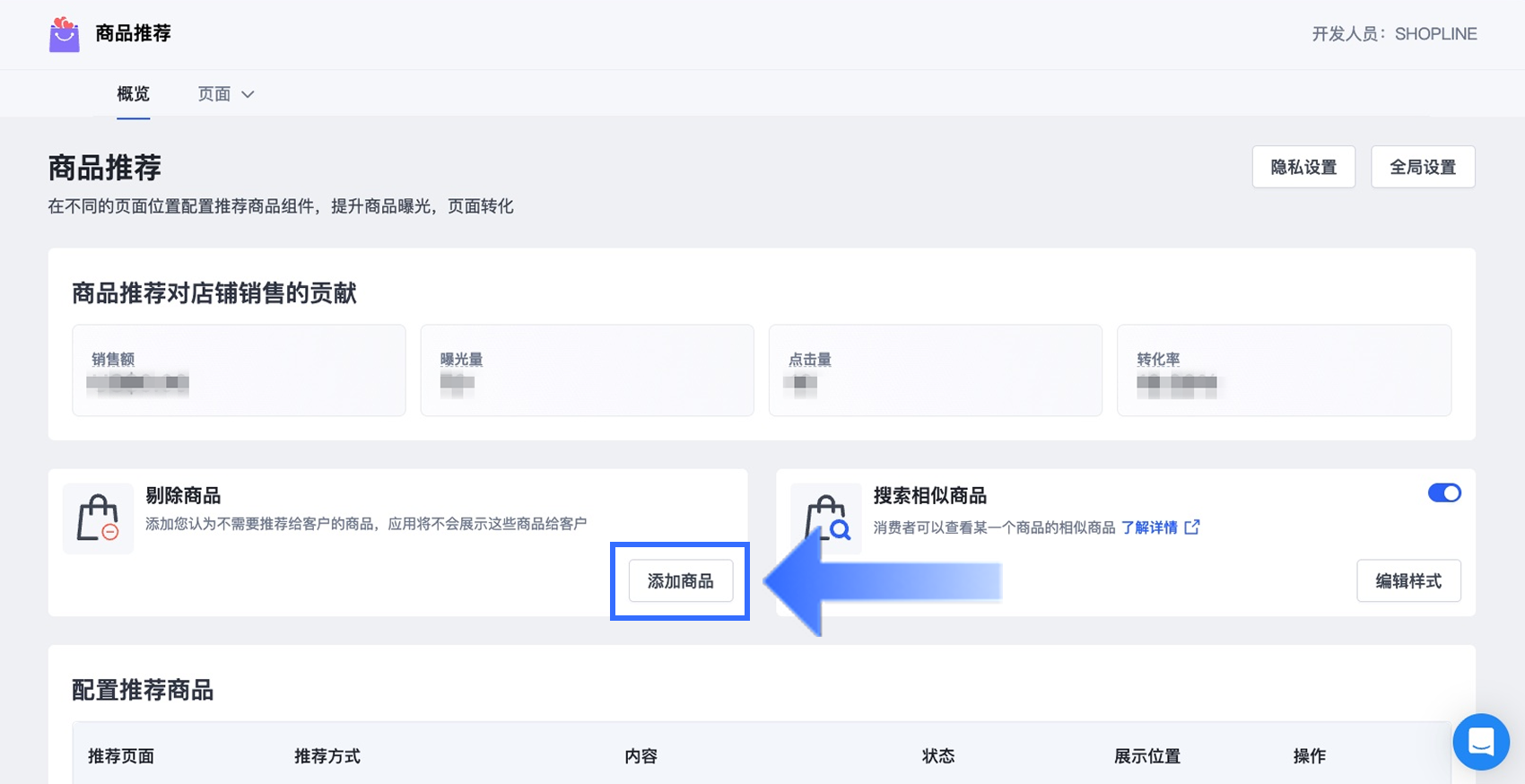Expand the 页面 dropdown menu
1525x784 pixels.
[226, 94]
